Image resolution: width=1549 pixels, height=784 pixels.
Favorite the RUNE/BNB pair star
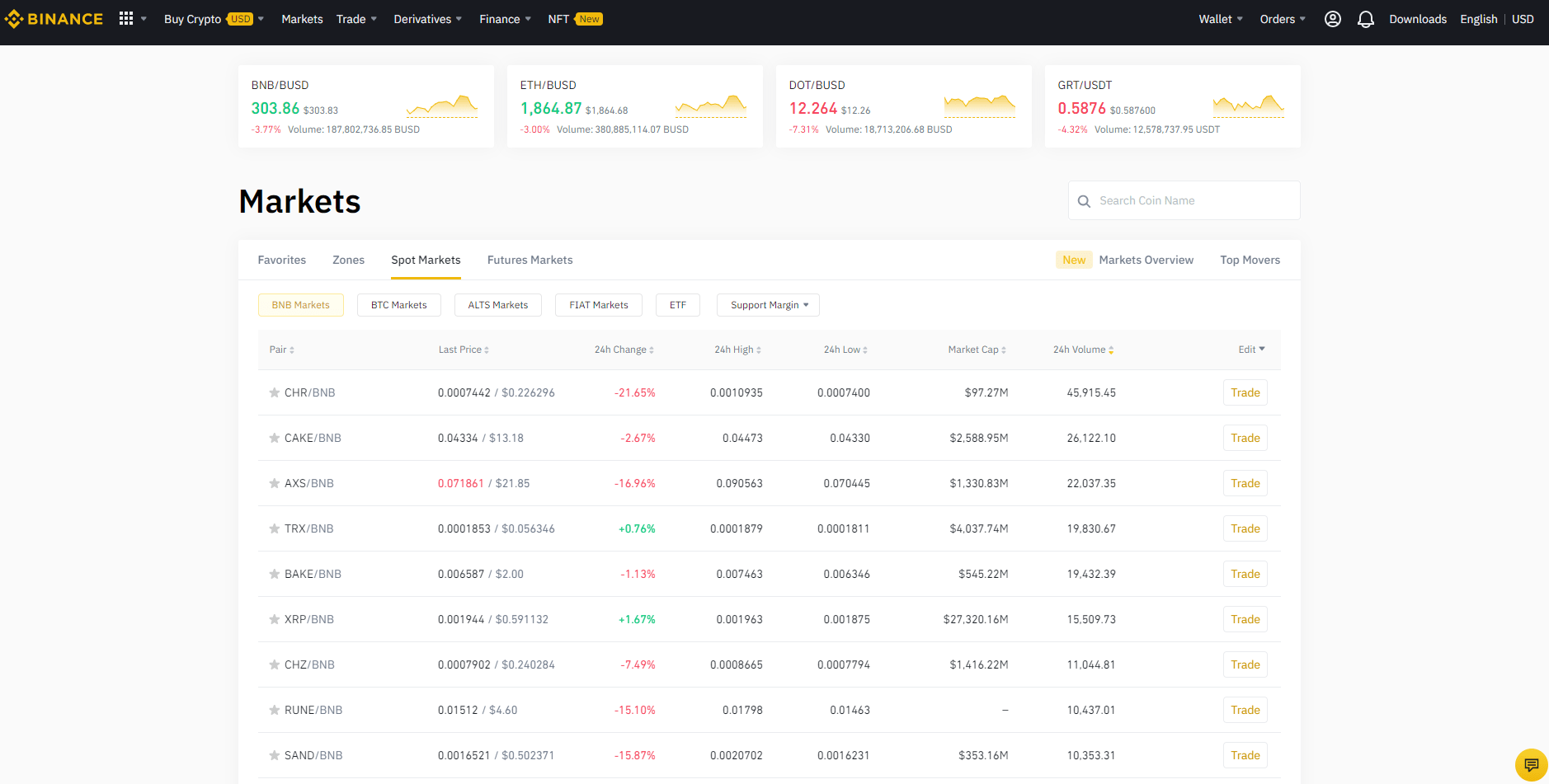pyautogui.click(x=275, y=710)
